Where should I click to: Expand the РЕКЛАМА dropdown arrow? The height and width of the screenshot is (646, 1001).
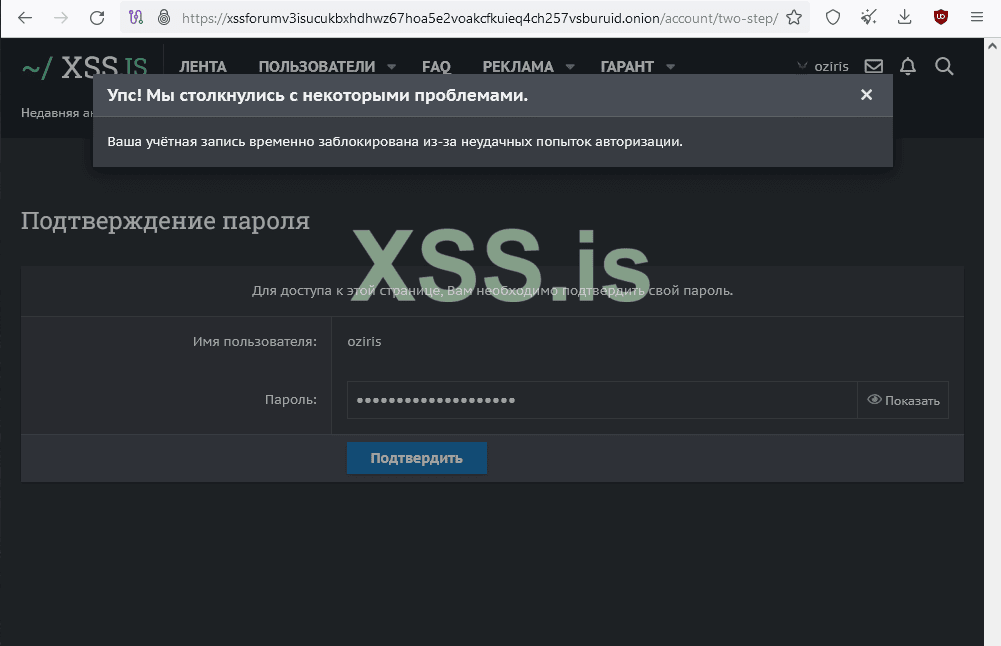click(x=570, y=66)
